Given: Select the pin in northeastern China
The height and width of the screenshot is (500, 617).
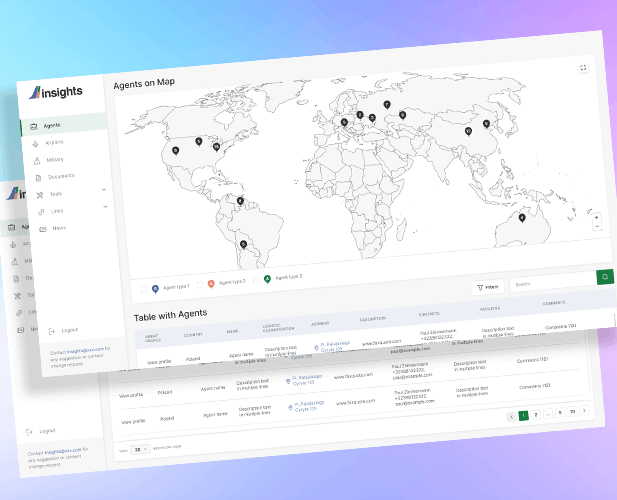Looking at the screenshot, I should pos(486,124).
